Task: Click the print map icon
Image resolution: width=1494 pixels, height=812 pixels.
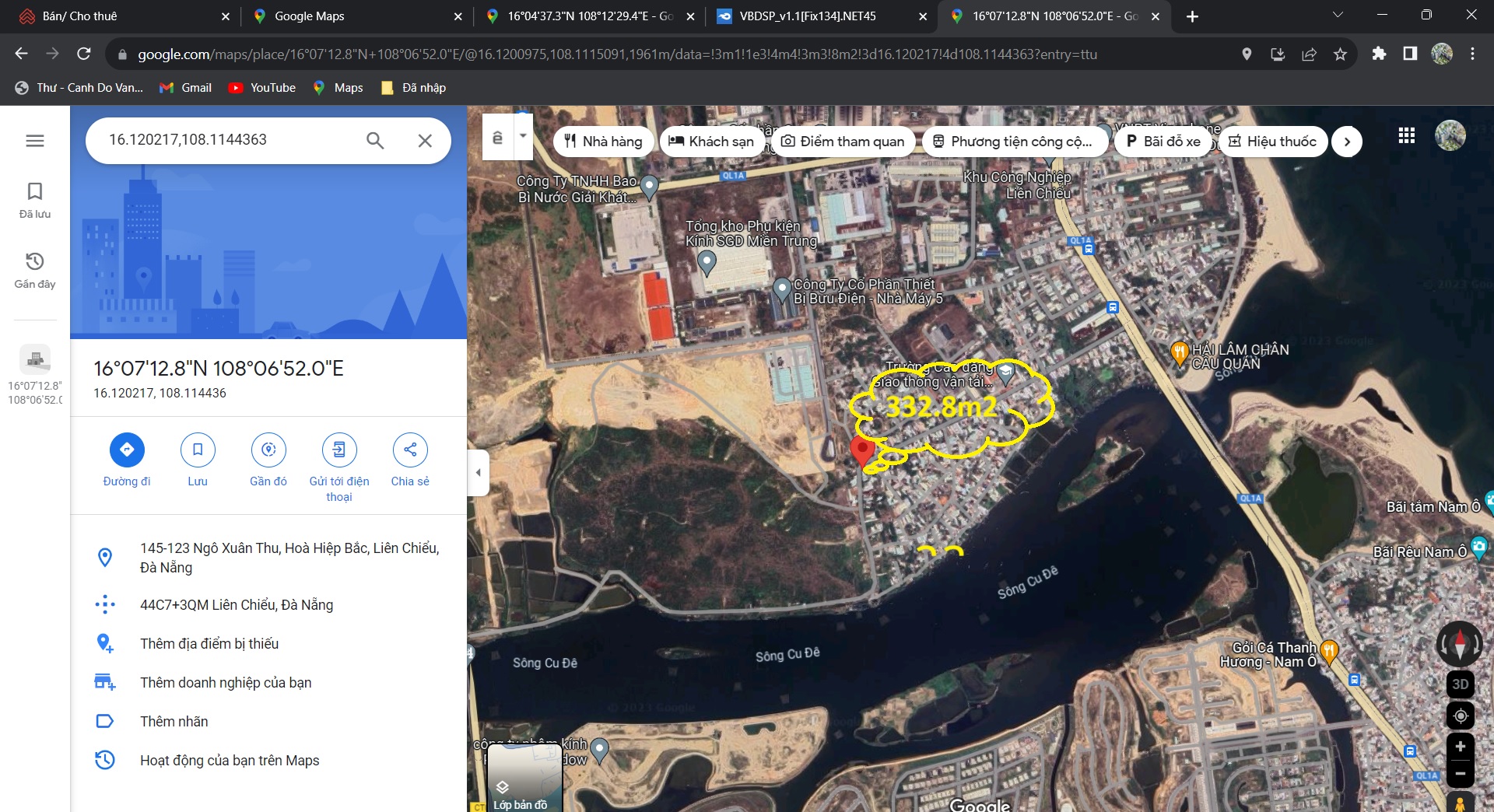Action: coord(498,137)
